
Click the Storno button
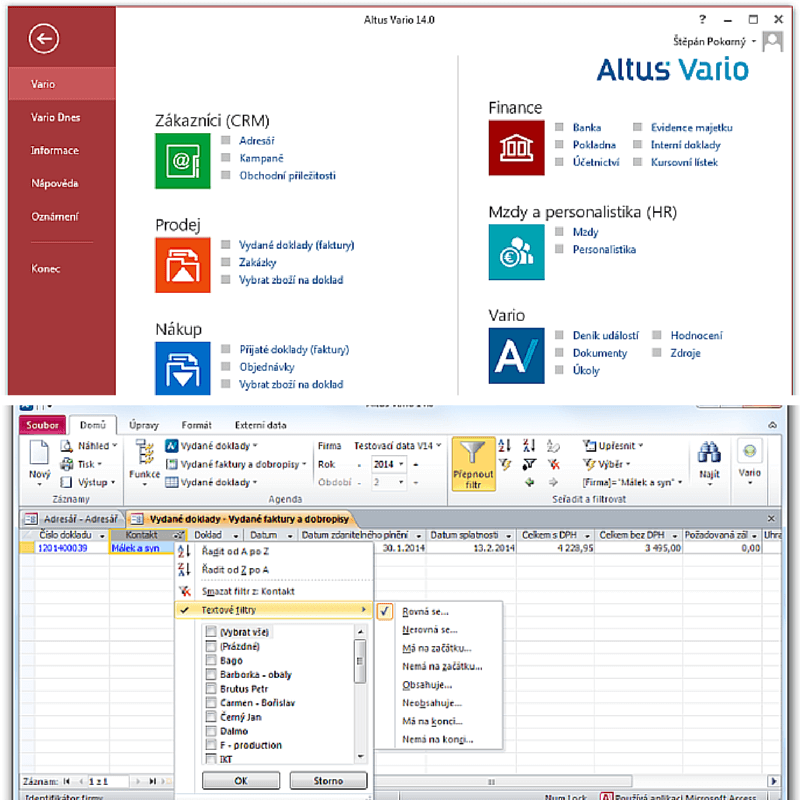tap(328, 781)
